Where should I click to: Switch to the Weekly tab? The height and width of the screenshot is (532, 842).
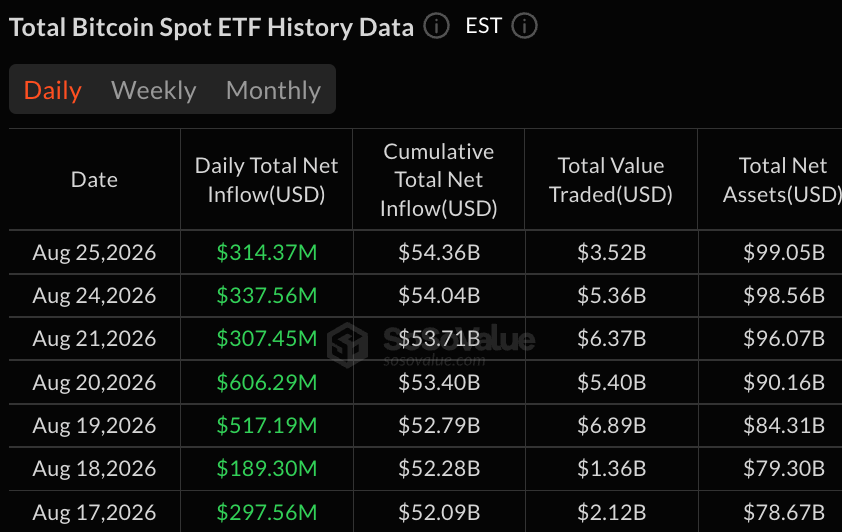pos(154,90)
